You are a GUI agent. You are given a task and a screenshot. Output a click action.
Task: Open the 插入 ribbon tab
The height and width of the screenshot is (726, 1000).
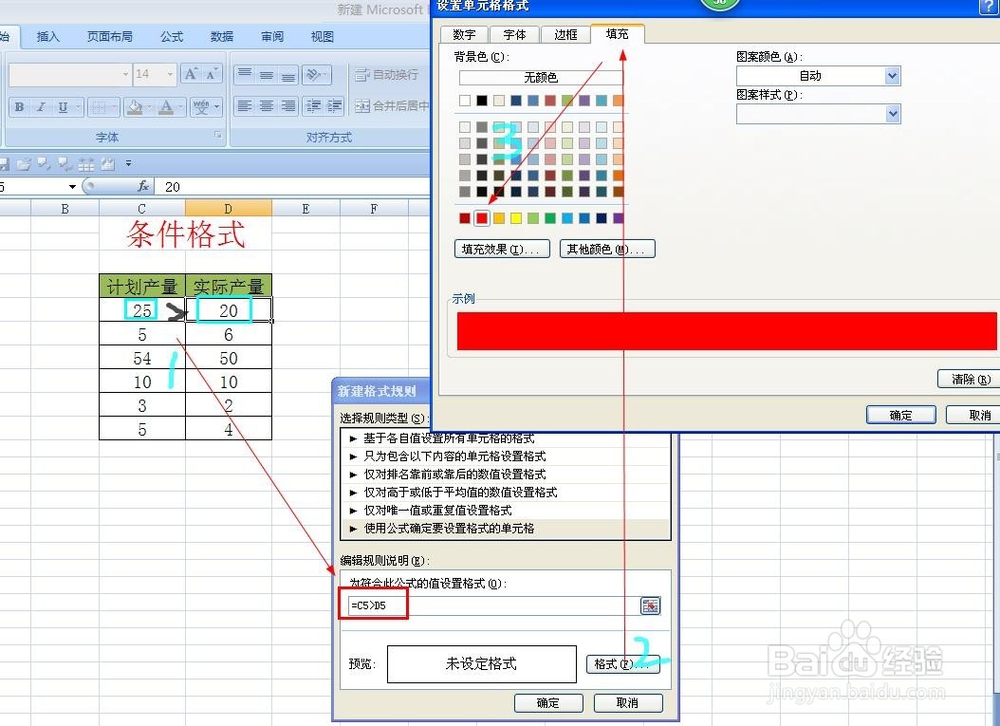(x=48, y=37)
